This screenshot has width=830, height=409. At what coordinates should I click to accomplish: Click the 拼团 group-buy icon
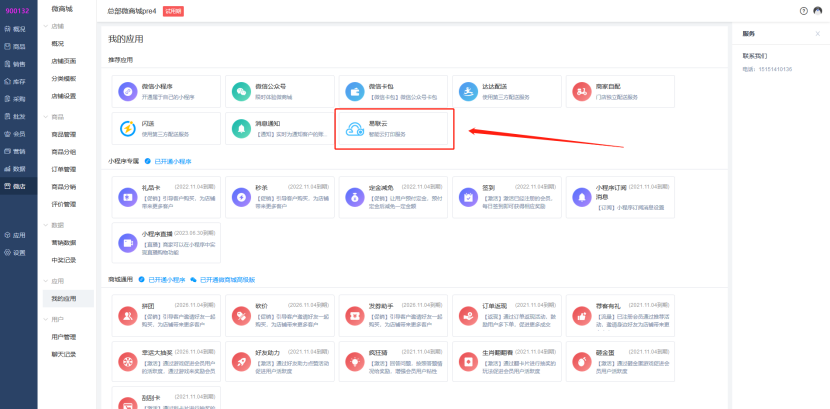pyautogui.click(x=127, y=314)
